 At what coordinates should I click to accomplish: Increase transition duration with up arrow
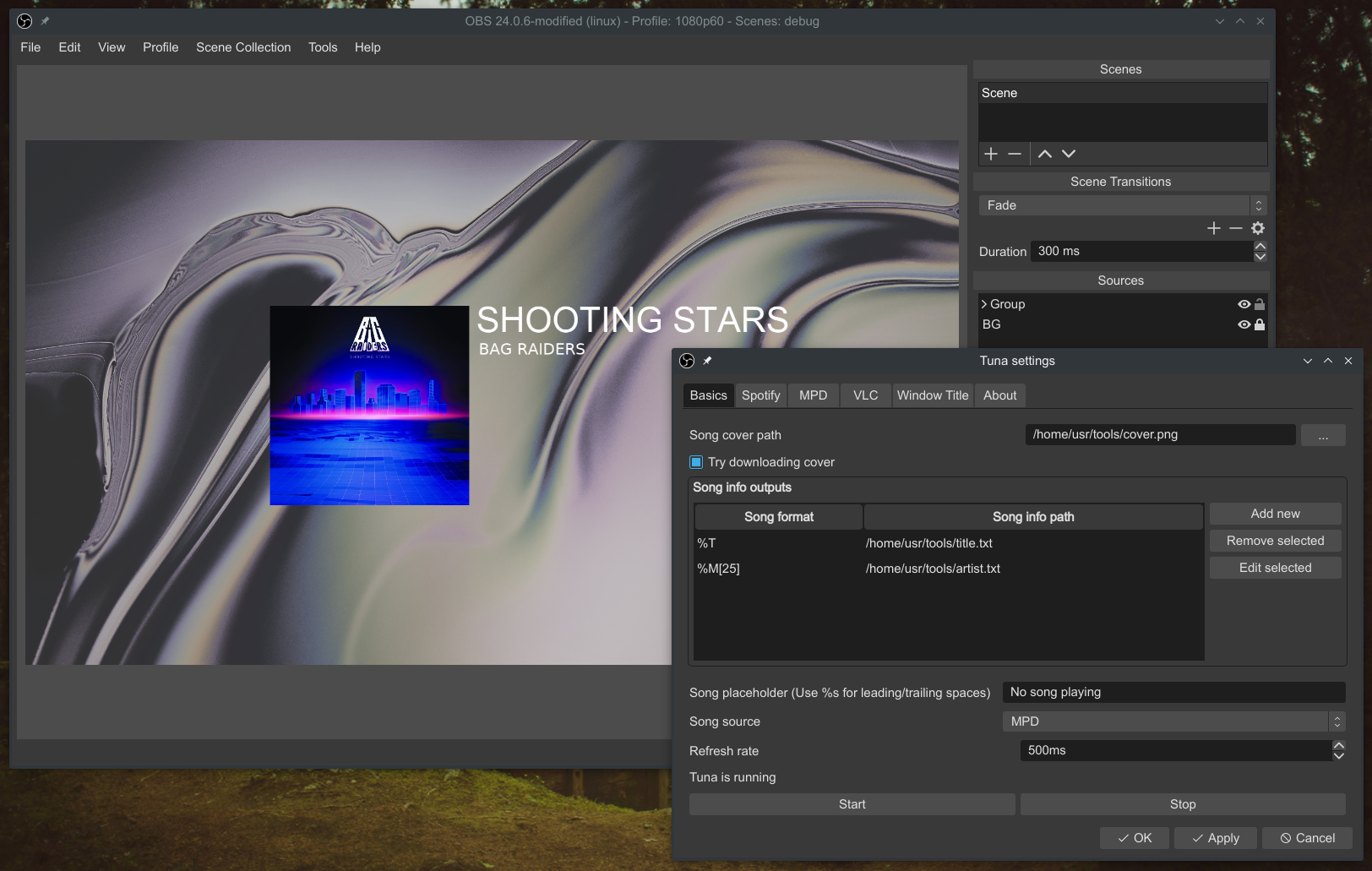pyautogui.click(x=1260, y=246)
